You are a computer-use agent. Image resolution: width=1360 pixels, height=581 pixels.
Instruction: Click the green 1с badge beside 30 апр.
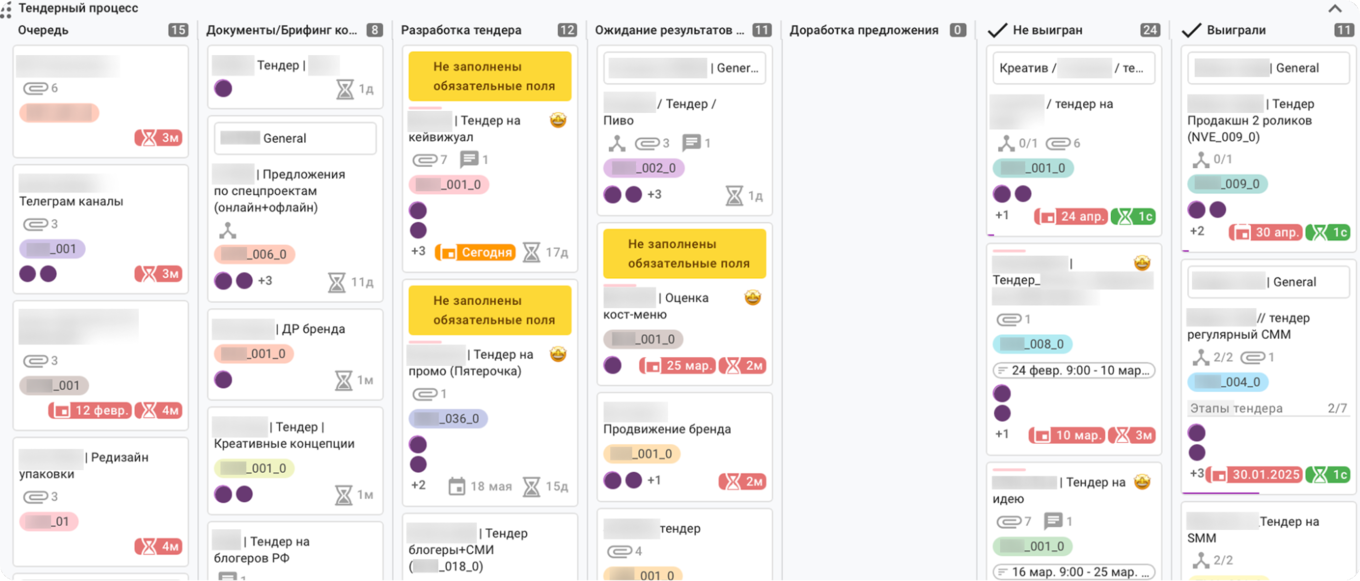click(1329, 232)
